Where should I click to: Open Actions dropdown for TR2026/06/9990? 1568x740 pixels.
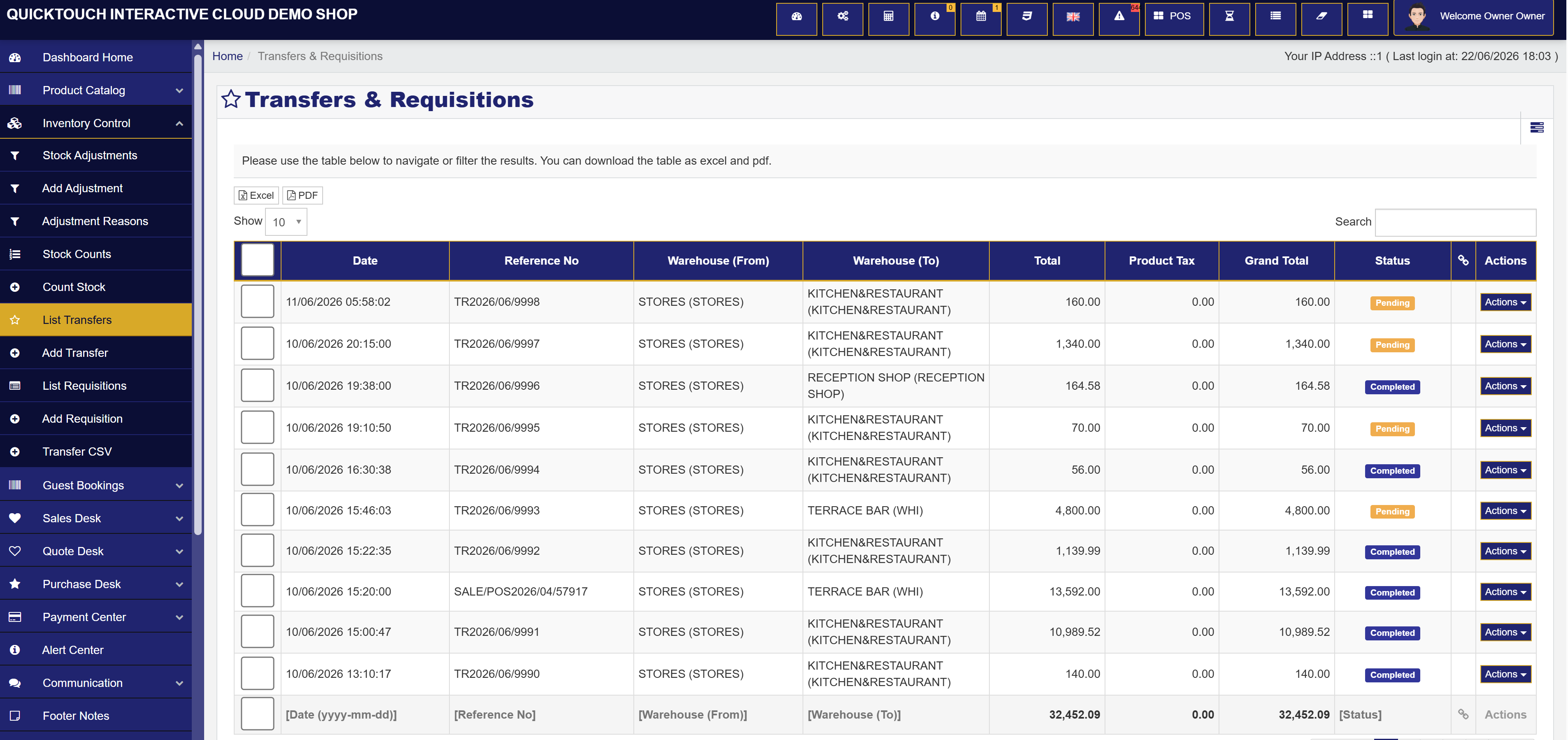click(x=1505, y=674)
